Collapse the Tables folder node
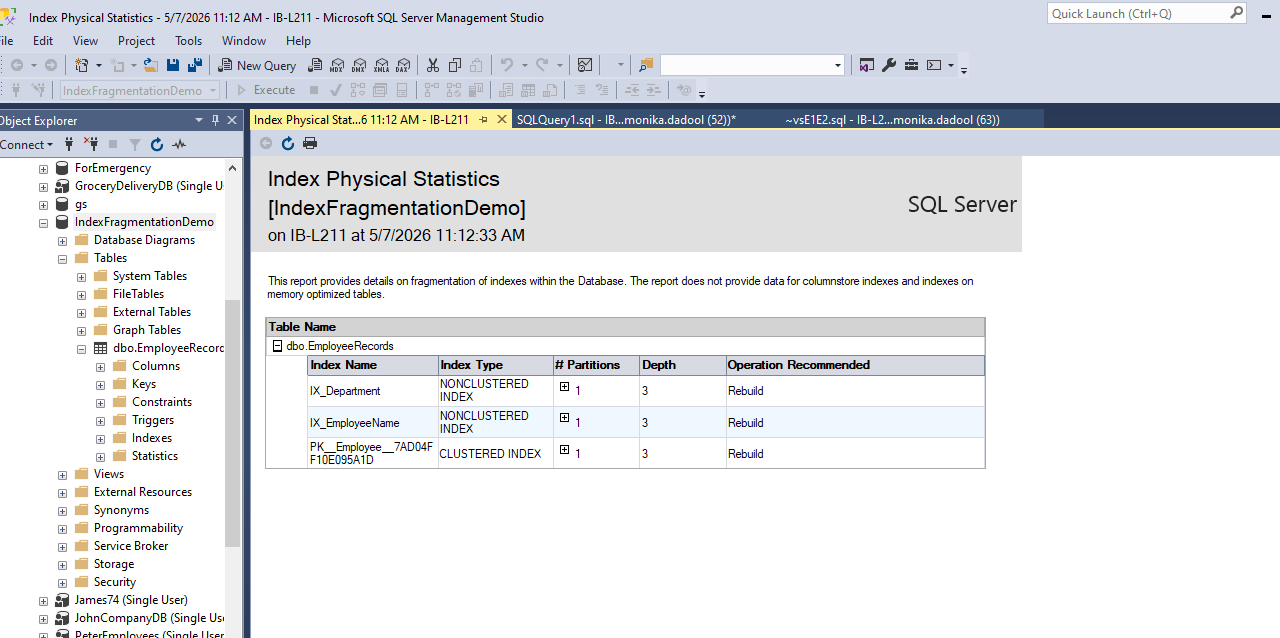Screen dimensions: 1280x638 [62, 258]
